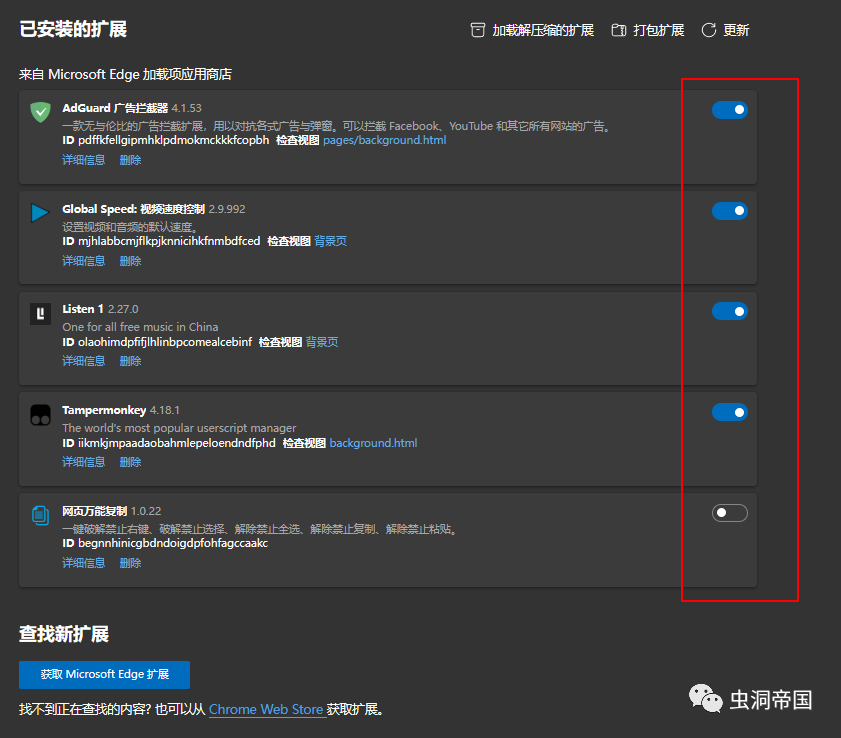This screenshot has height=738, width=841.
Task: Click 删除 under Tampermonkey
Action: [130, 462]
